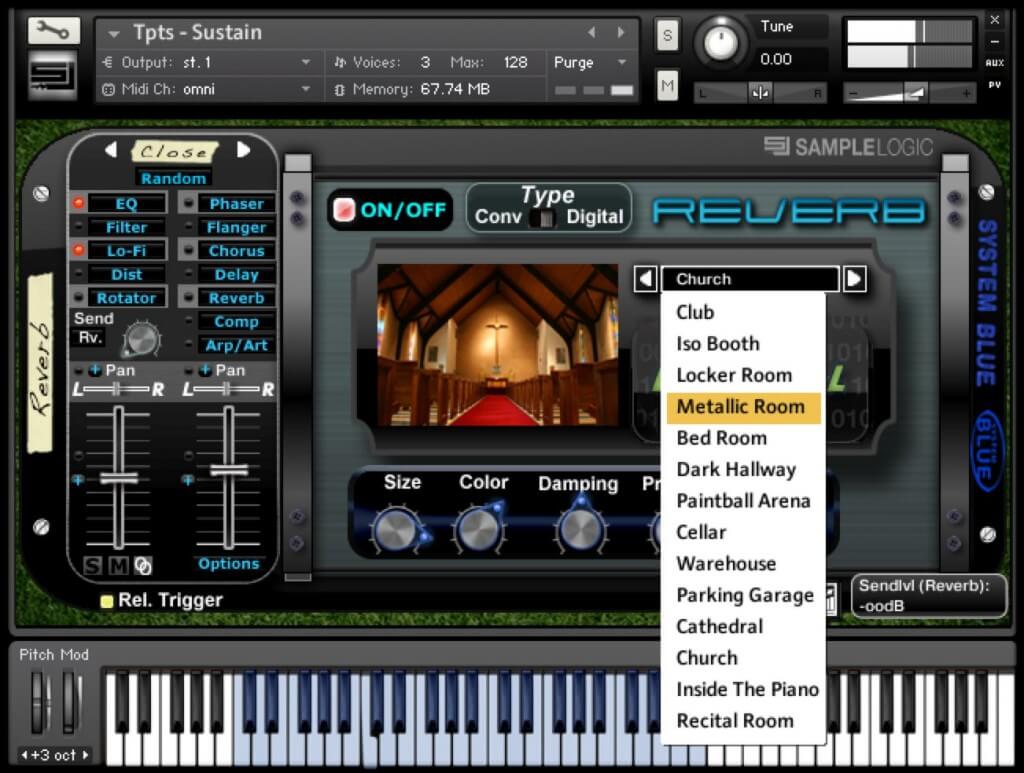Open the Chorus effect page
Image resolution: width=1024 pixels, height=773 pixels.
[x=236, y=251]
